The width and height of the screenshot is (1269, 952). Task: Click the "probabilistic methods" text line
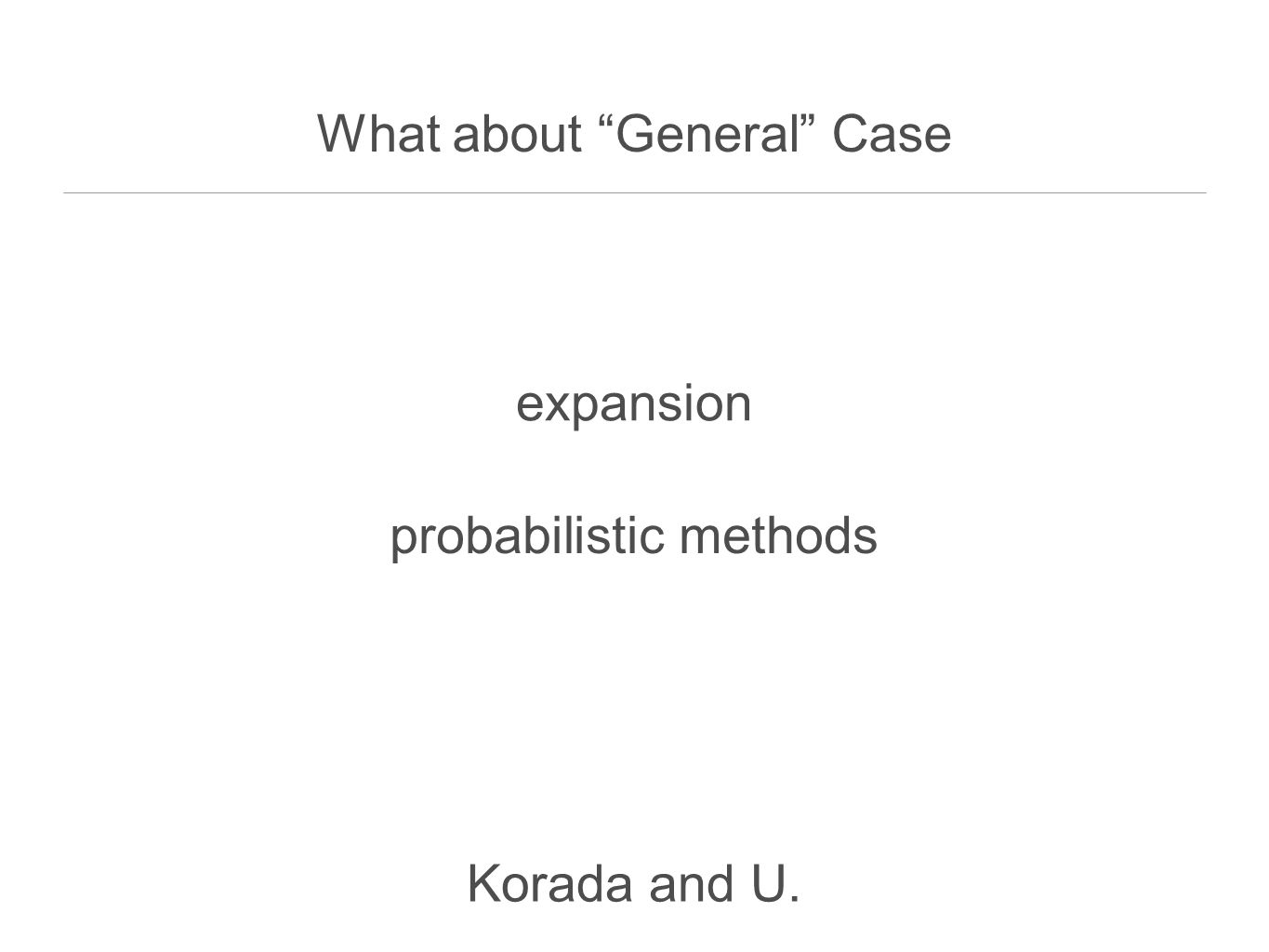pos(634,537)
